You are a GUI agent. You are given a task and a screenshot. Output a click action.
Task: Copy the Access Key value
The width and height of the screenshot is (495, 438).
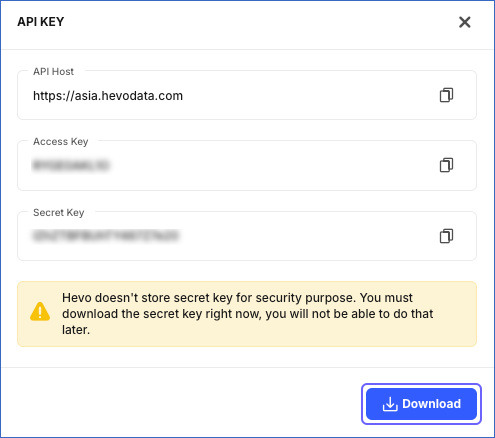[x=446, y=165]
